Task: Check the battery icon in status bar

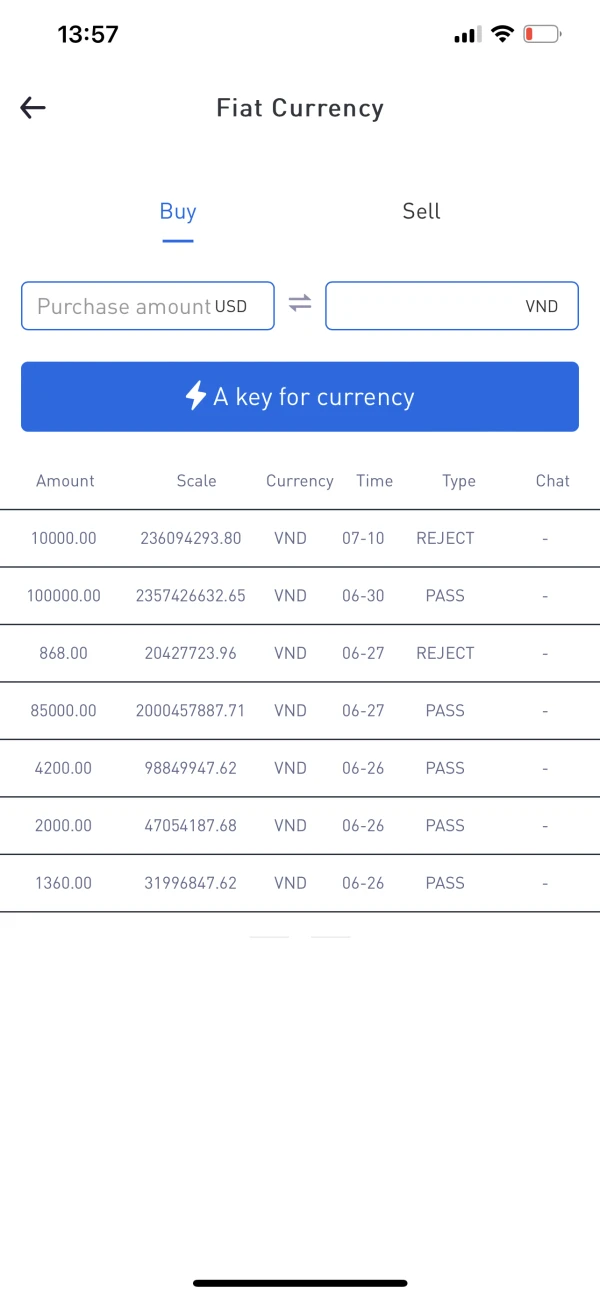Action: click(542, 35)
